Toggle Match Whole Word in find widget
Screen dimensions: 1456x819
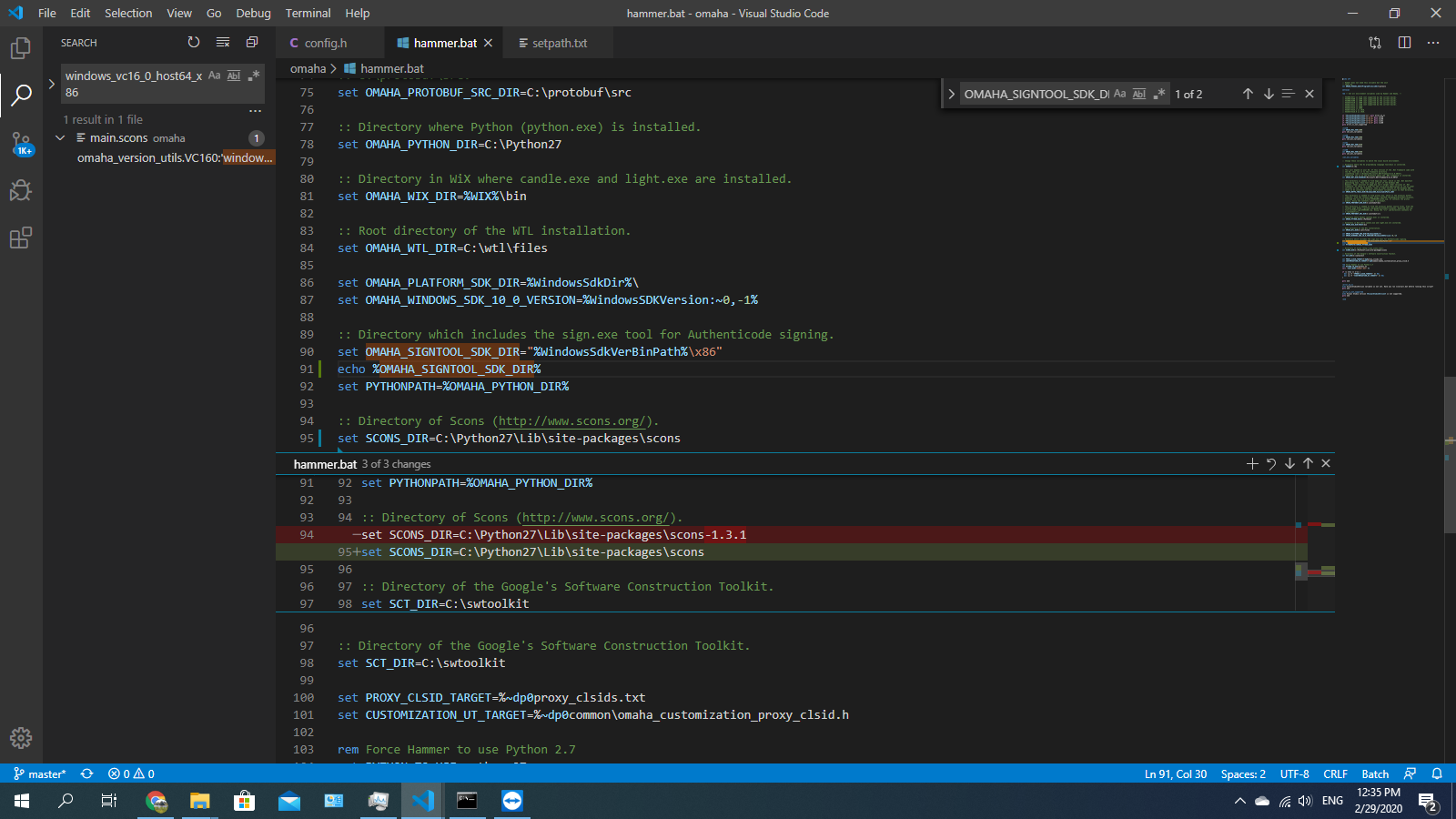pos(1139,94)
